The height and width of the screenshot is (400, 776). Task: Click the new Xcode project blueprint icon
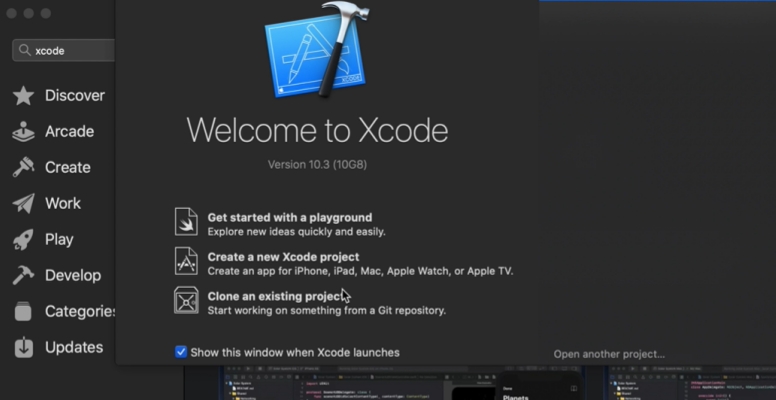186,261
